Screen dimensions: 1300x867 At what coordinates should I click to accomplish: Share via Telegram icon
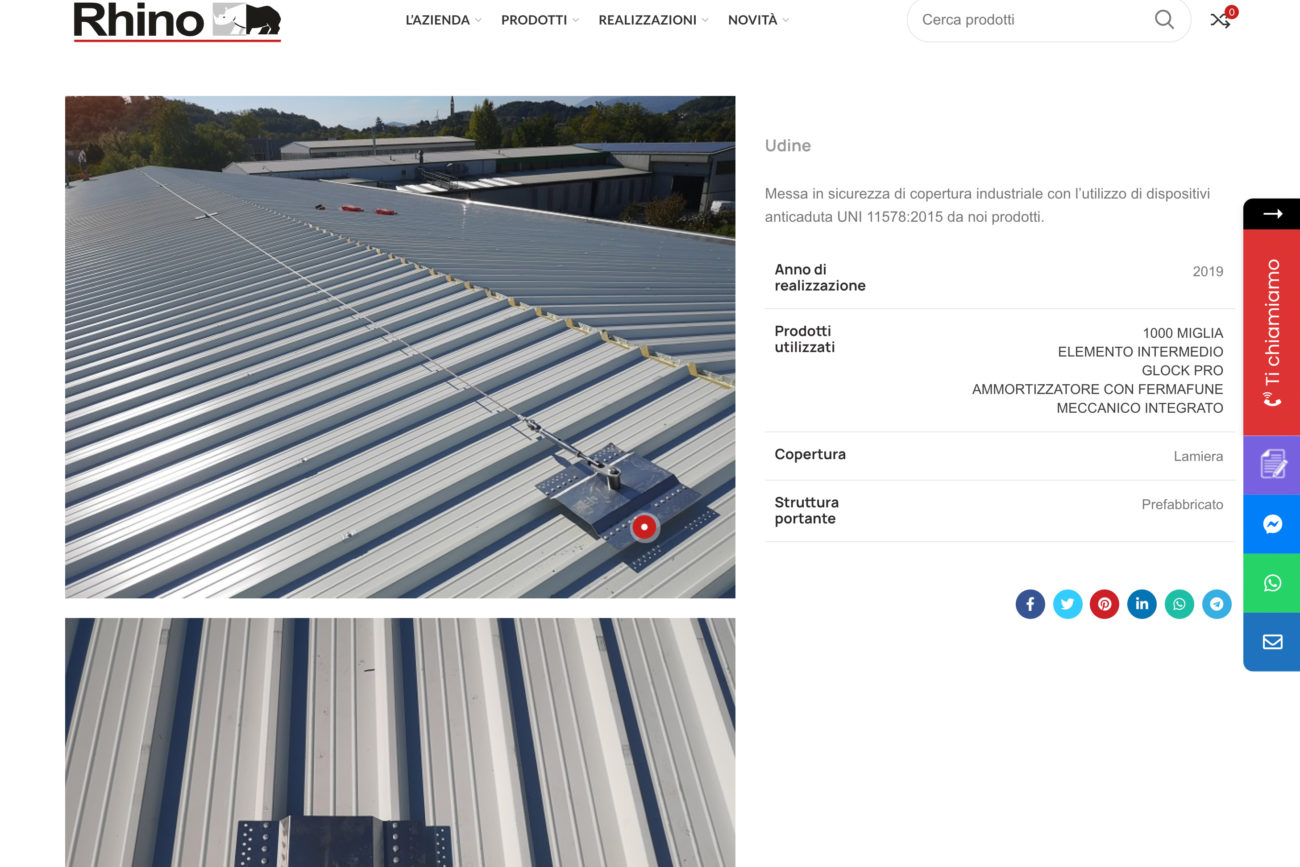[x=1216, y=604]
